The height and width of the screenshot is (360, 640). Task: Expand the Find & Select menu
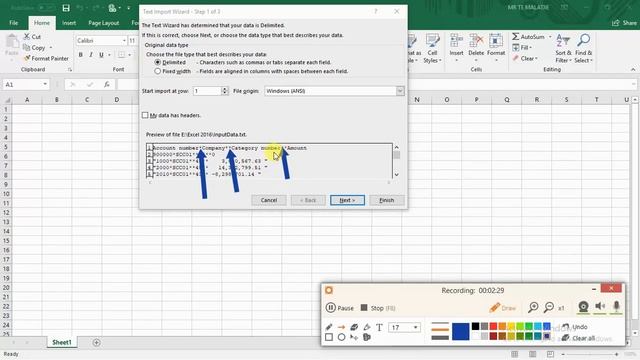click(x=583, y=48)
